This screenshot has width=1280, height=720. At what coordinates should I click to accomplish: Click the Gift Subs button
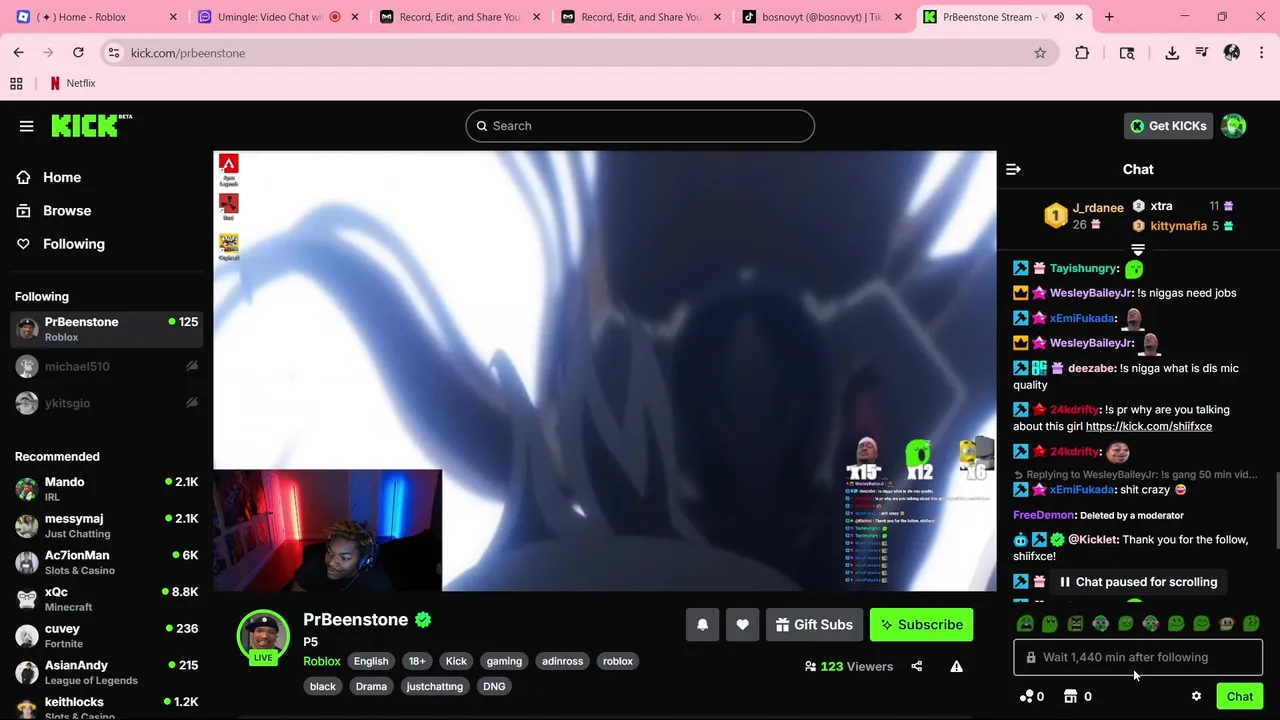(x=814, y=625)
